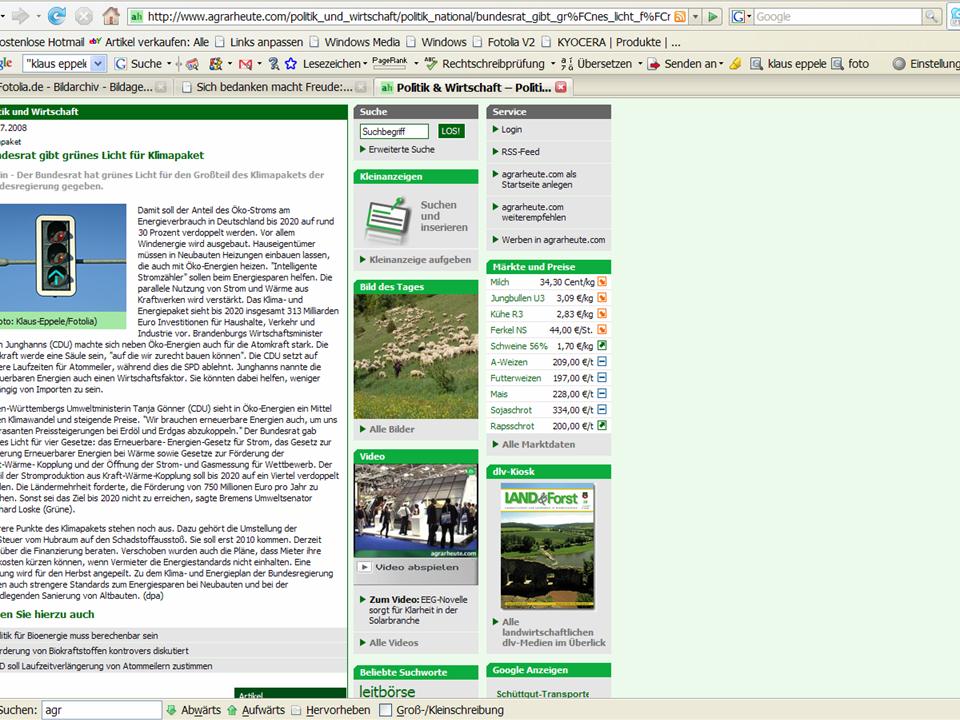This screenshot has width=960, height=720.
Task: Close the Politik & Wirtschaft tab
Action: [561, 87]
